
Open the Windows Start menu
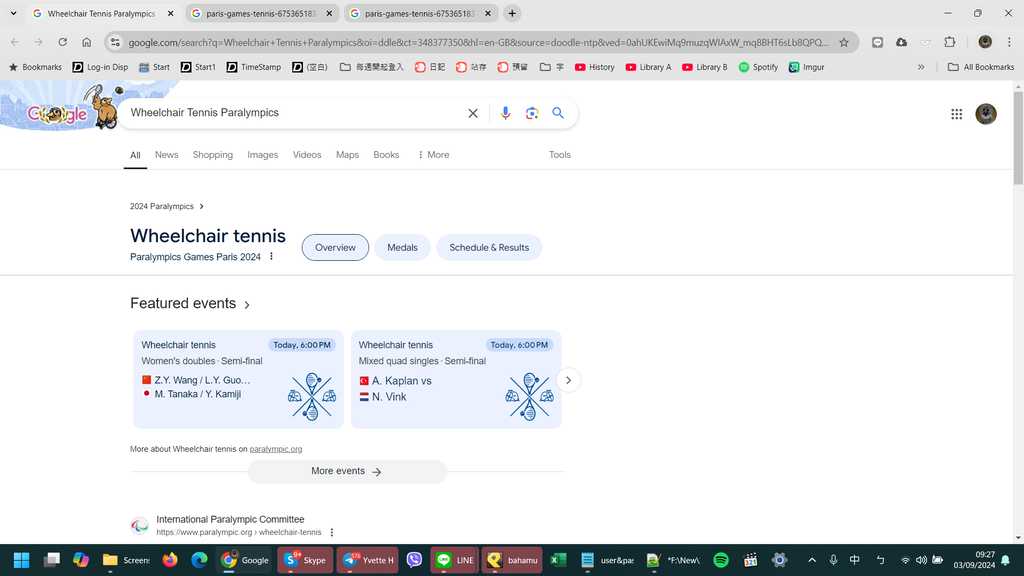[22, 560]
